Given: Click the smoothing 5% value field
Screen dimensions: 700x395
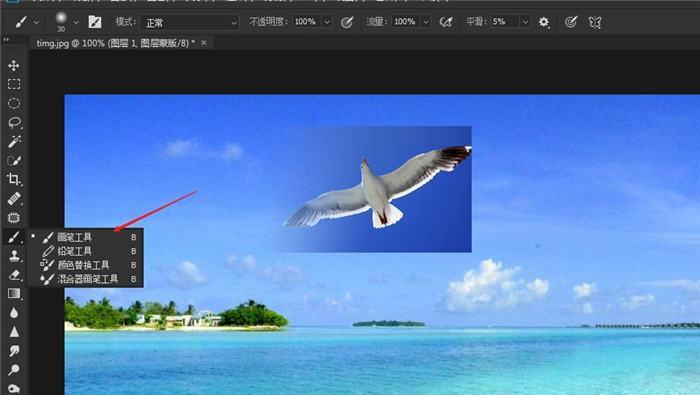Looking at the screenshot, I should (505, 21).
